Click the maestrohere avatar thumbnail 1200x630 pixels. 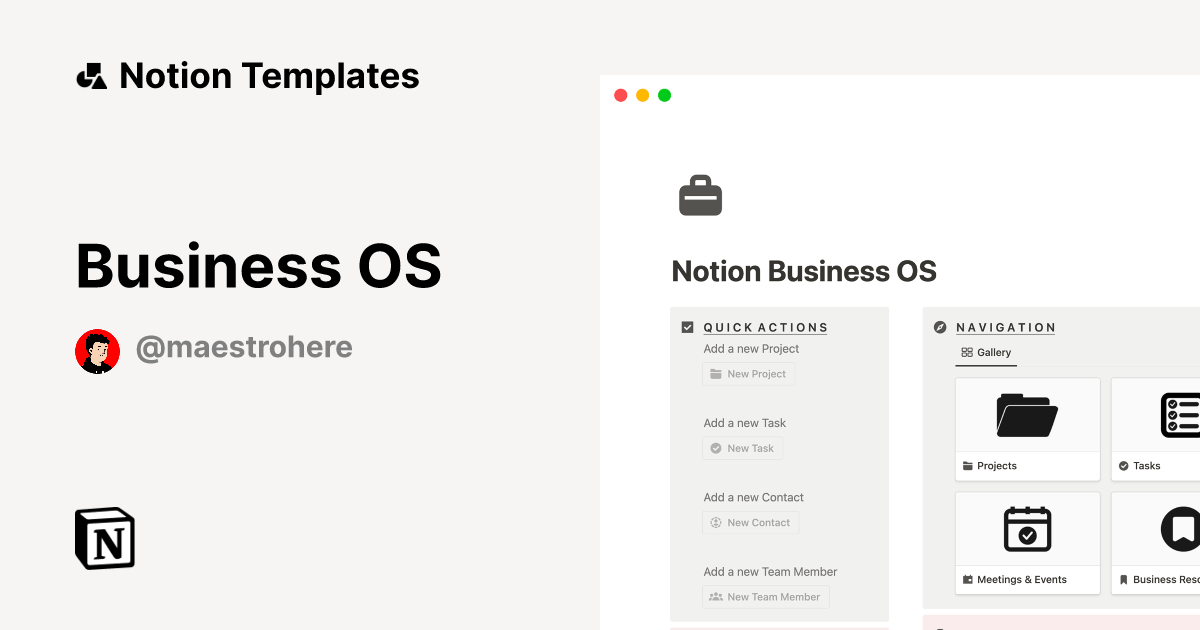[97, 350]
